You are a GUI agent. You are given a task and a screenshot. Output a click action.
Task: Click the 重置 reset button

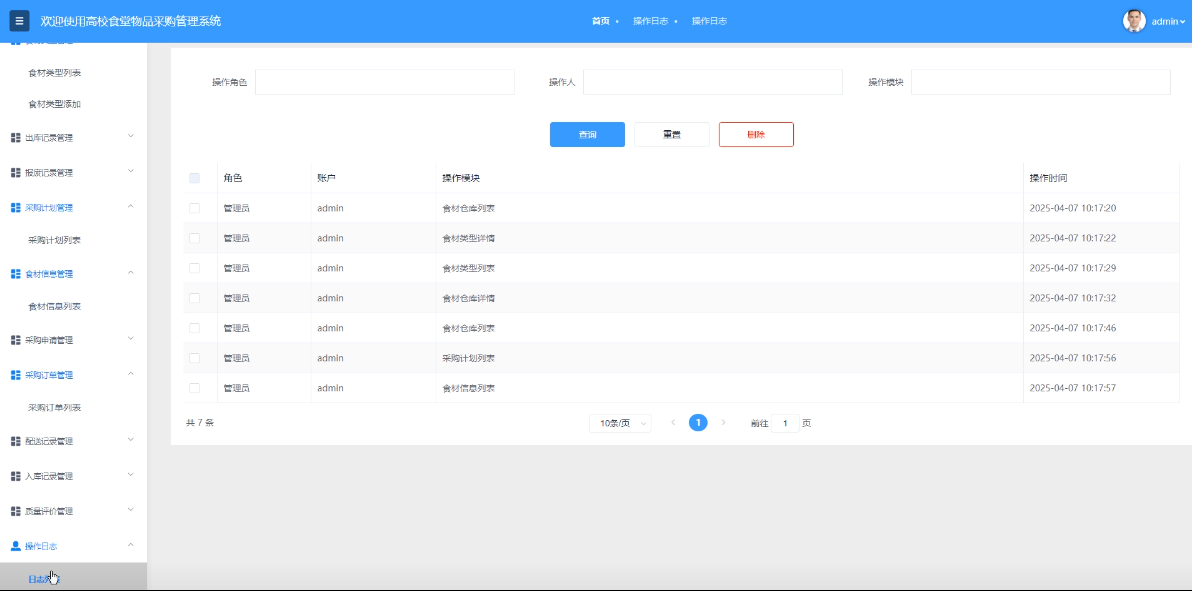pos(671,135)
